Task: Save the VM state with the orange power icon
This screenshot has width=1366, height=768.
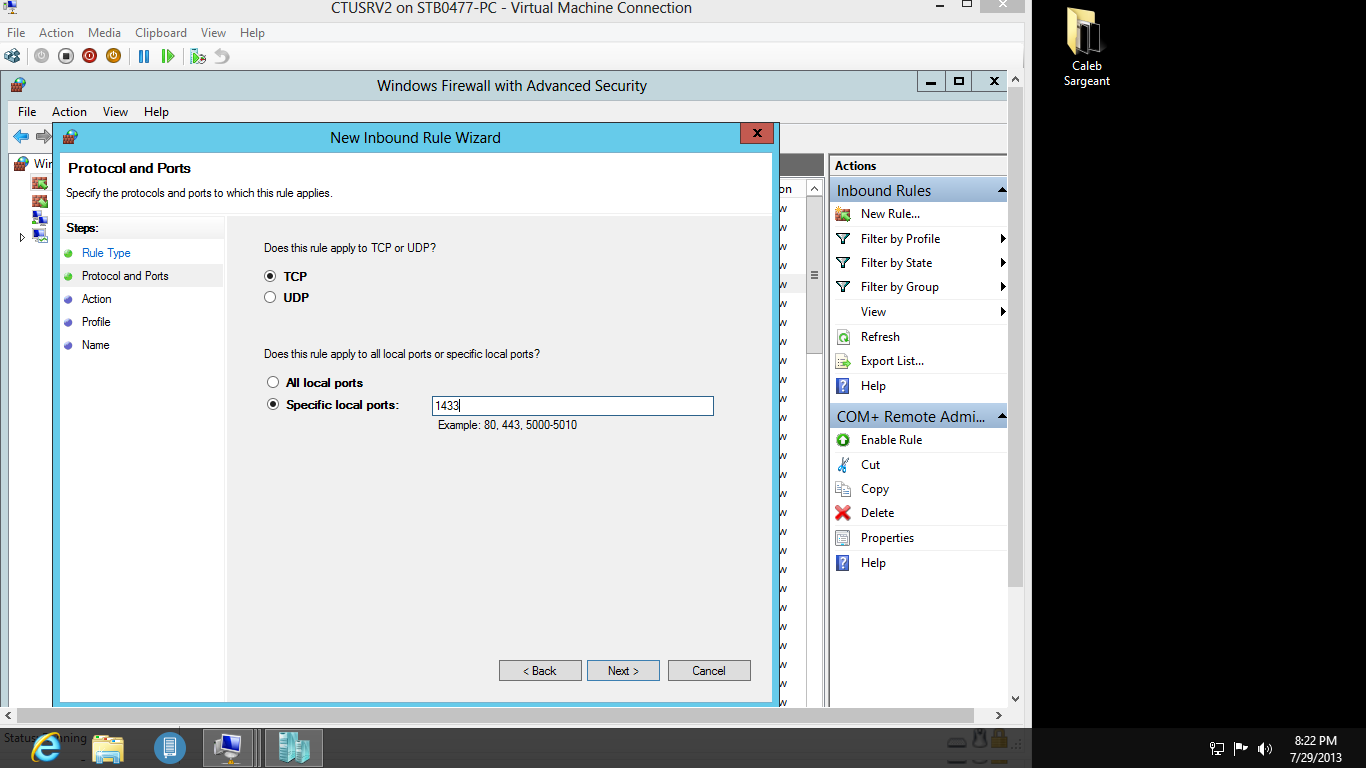Action: tap(113, 56)
